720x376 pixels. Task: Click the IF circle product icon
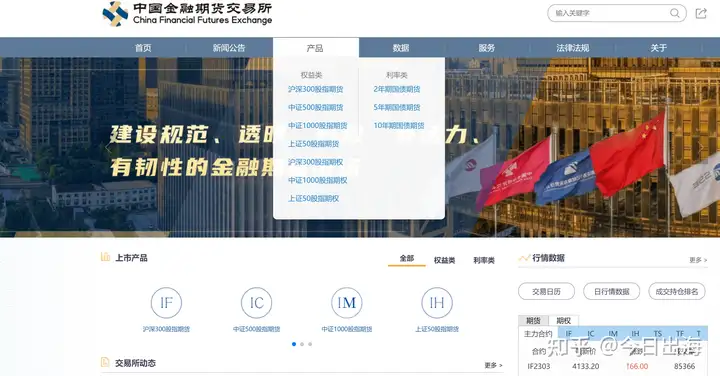pyautogui.click(x=166, y=303)
